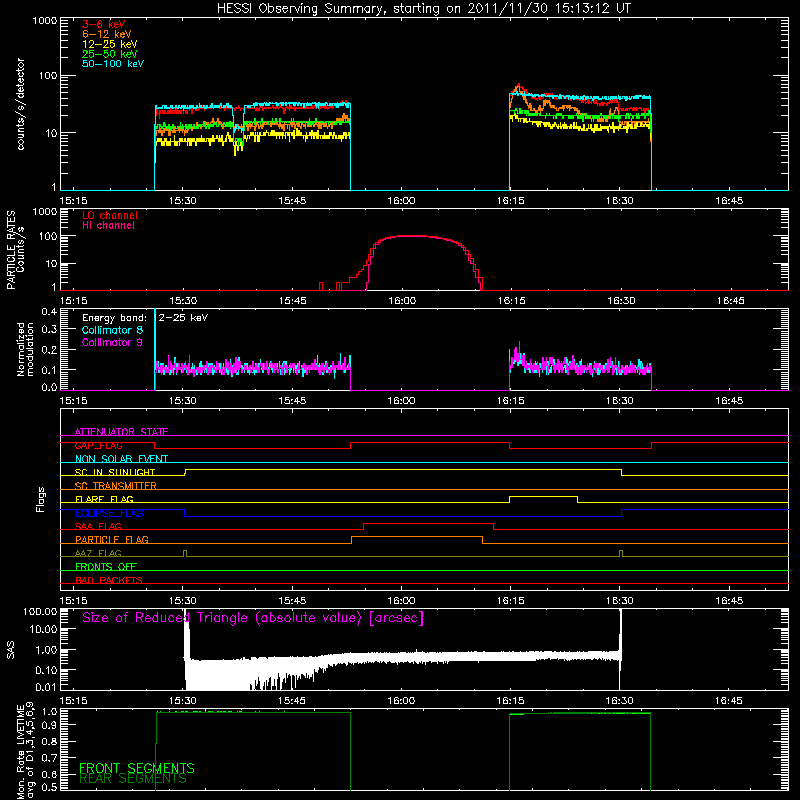Click the raised SAA FLAG step segment
The height and width of the screenshot is (800, 800).
(429, 523)
